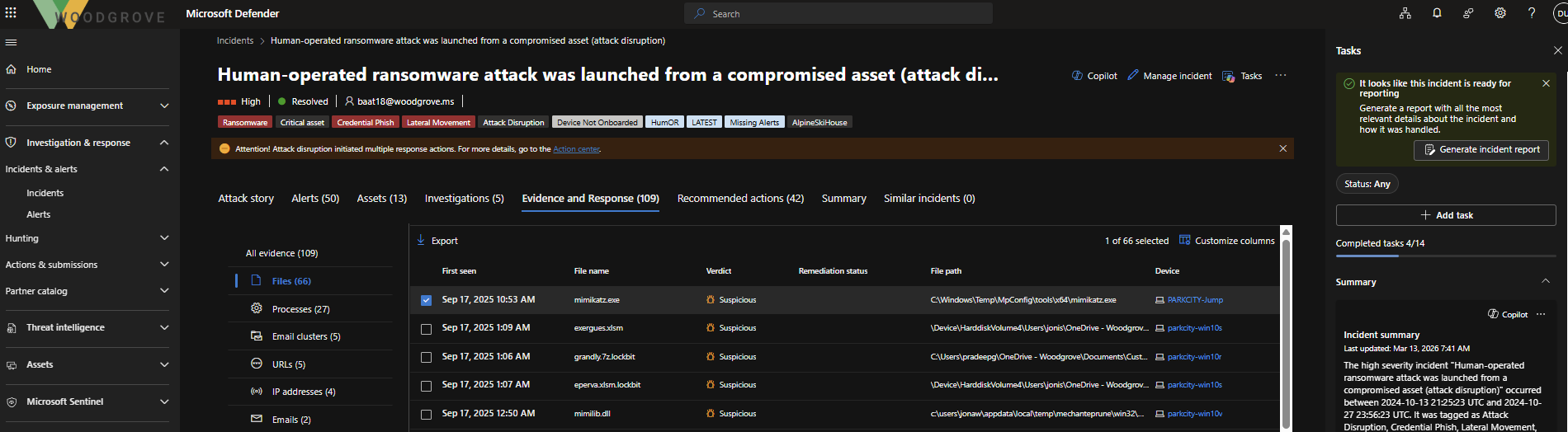Switch to the Alerts (50) tab
This screenshot has height=432, width=1568.
pyautogui.click(x=315, y=199)
